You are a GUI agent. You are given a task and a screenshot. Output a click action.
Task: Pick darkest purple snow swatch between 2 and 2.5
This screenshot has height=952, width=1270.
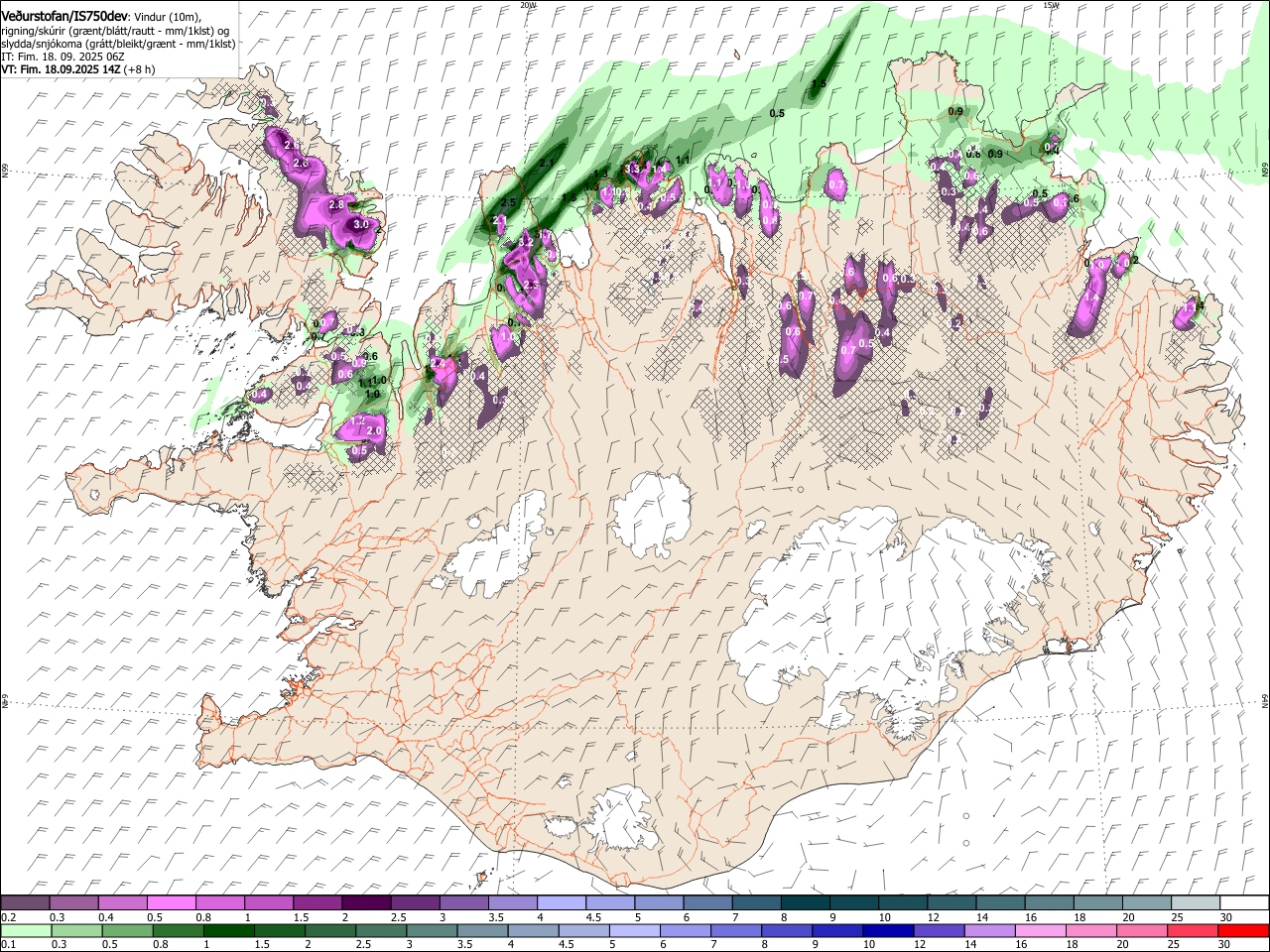pos(365,902)
